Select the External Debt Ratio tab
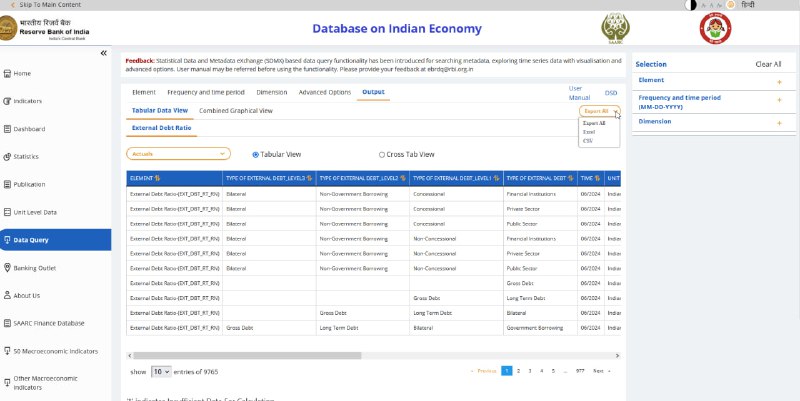800x401 pixels. click(x=161, y=128)
